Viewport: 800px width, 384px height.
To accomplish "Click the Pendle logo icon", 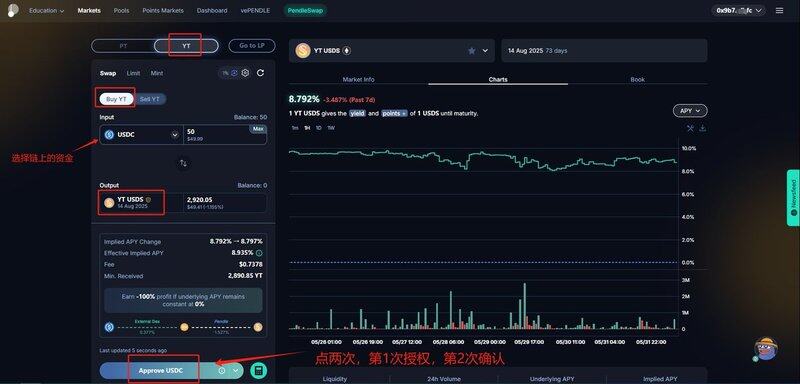I will (13, 10).
